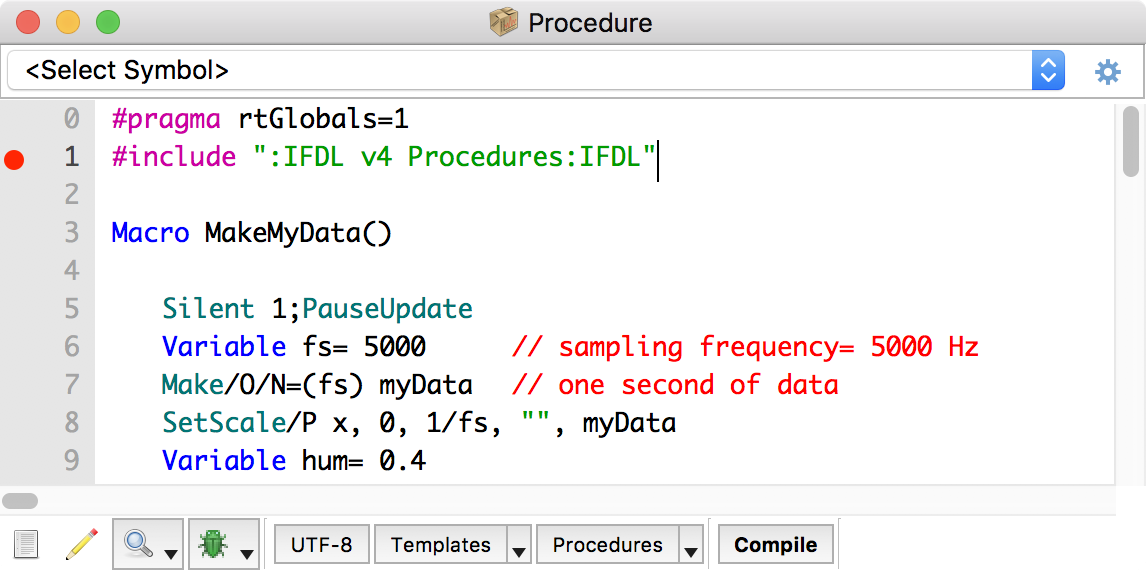The image size is (1146, 570).
Task: Click the Procedure window title package icon
Action: point(503,22)
